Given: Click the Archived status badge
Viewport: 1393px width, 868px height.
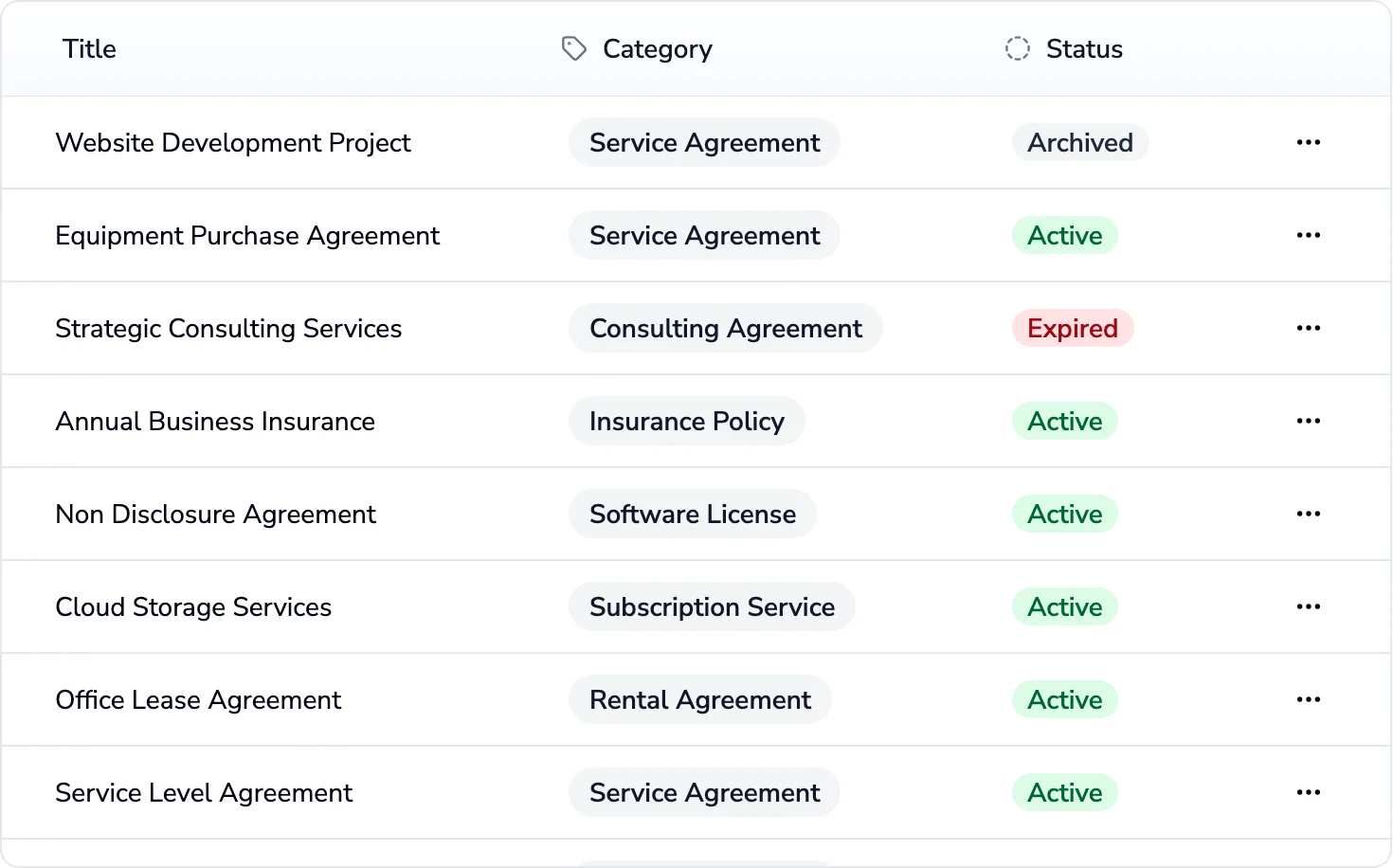Looking at the screenshot, I should click(1080, 142).
